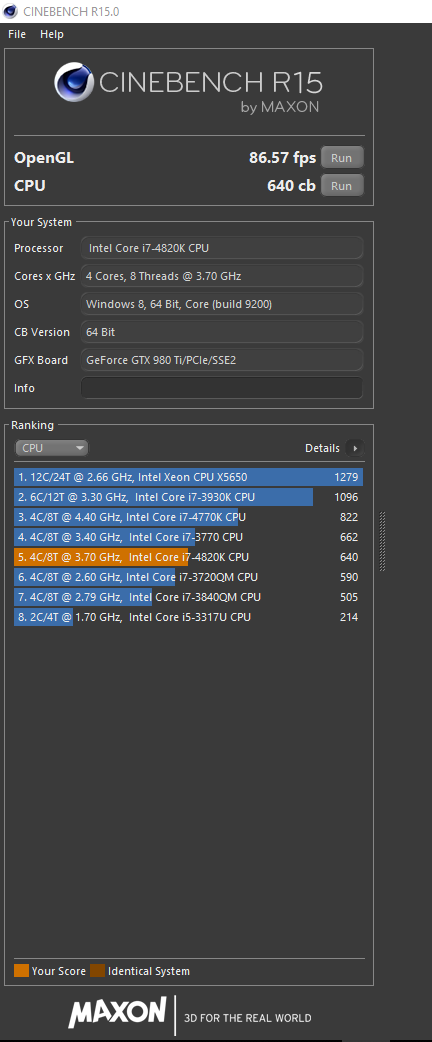Click the orange Your Score legend swatch

(x=21, y=971)
